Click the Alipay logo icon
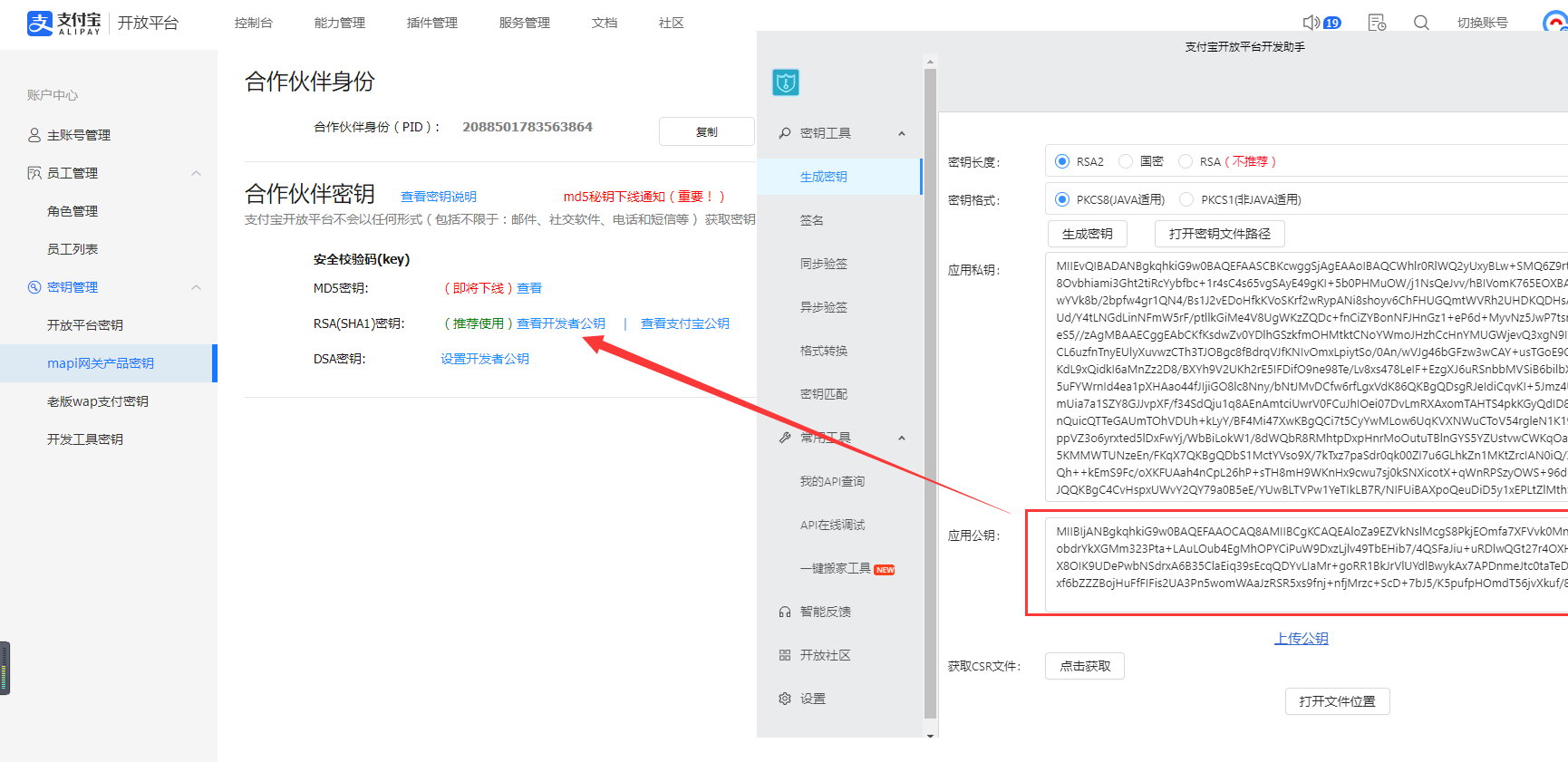 click(x=40, y=23)
